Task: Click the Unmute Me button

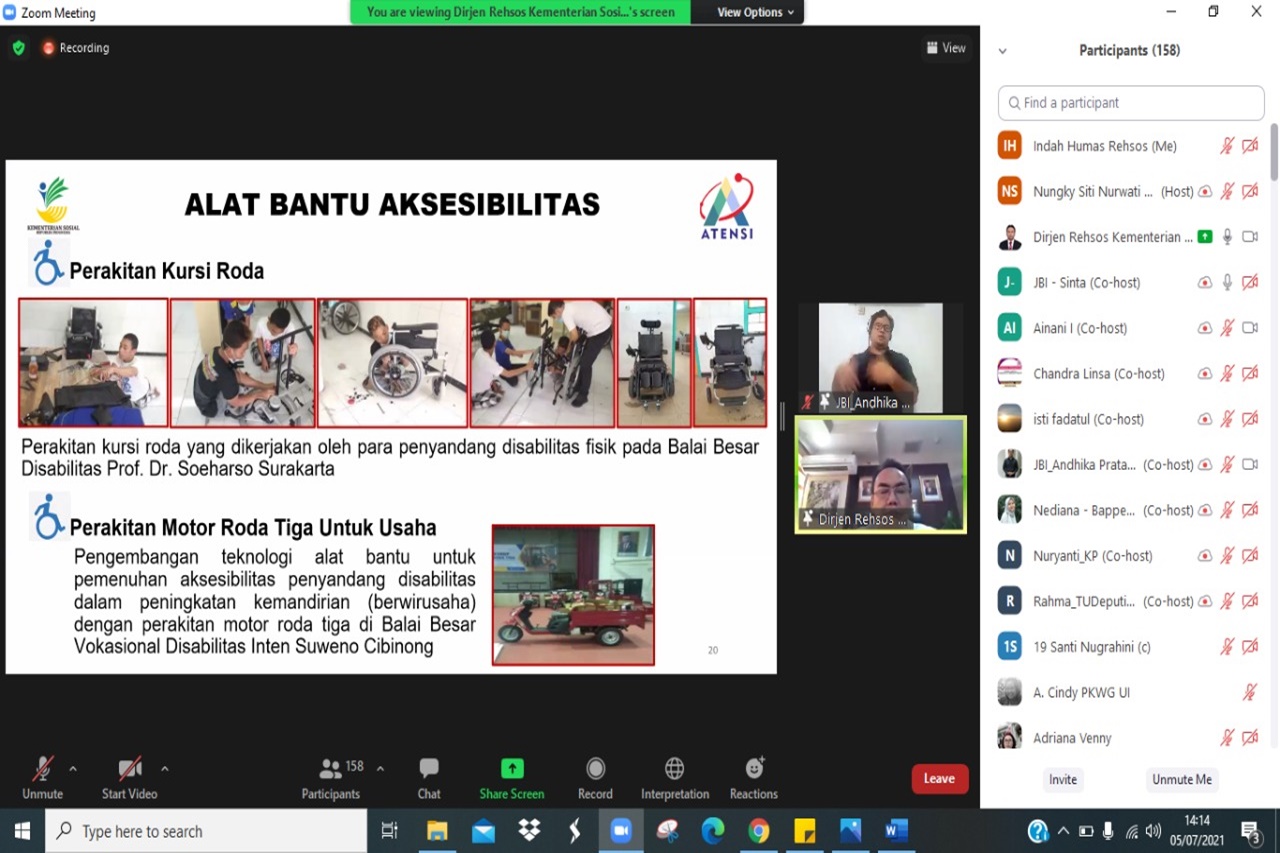Action: 1182,779
